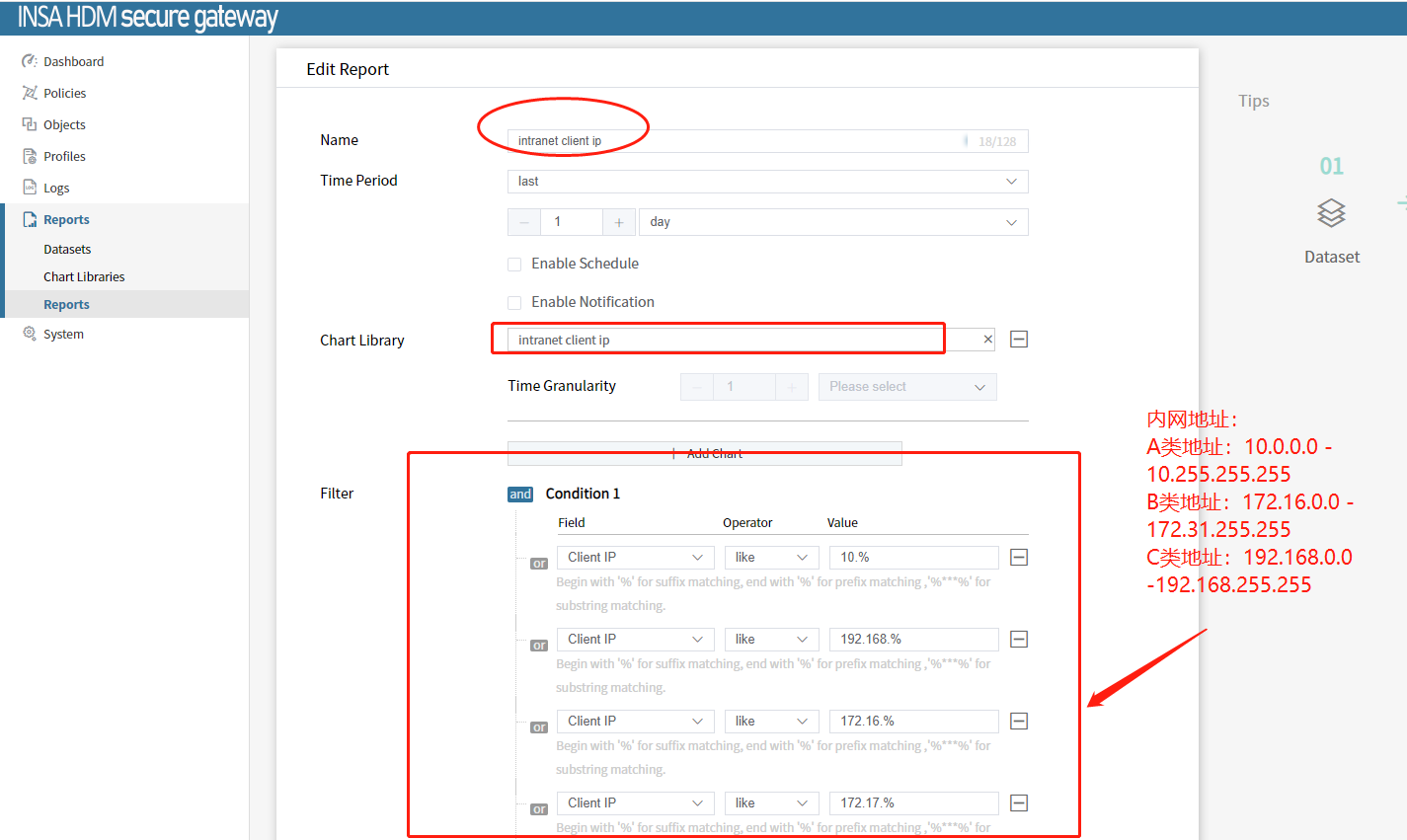1407x840 pixels.
Task: Go to Chart Libraries menu item
Action: pyautogui.click(x=84, y=277)
